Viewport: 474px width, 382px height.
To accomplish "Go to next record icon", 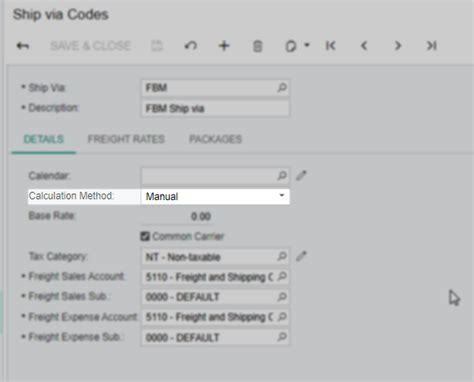I will click(398, 46).
